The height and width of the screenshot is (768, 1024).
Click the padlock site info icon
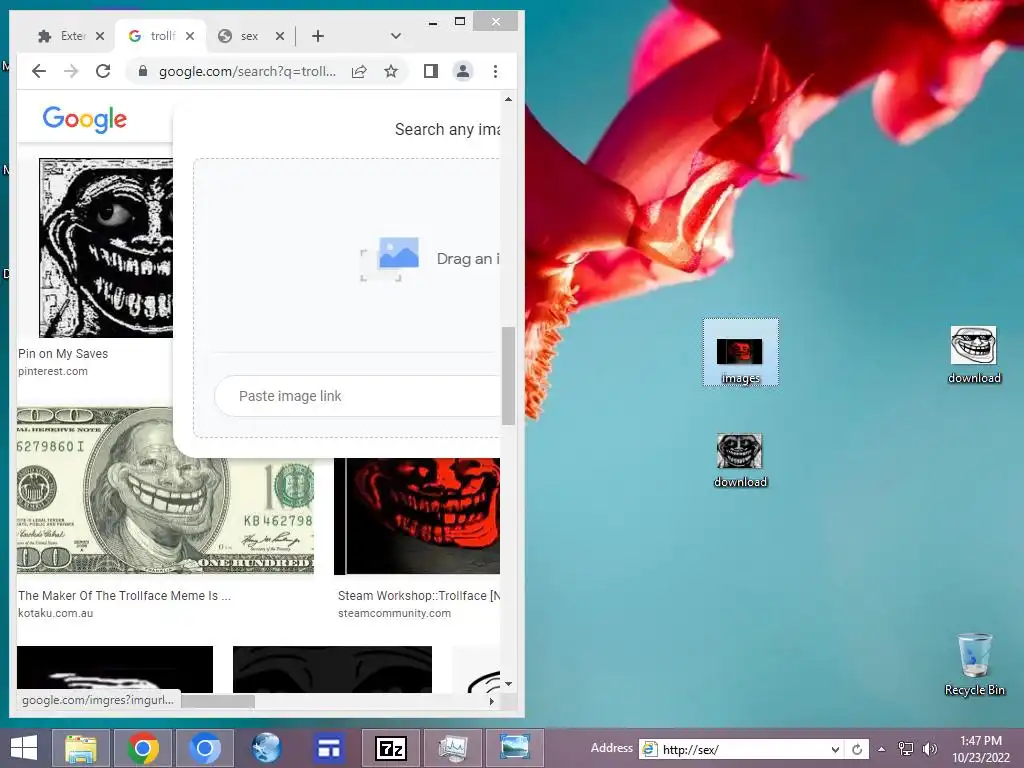[142, 71]
